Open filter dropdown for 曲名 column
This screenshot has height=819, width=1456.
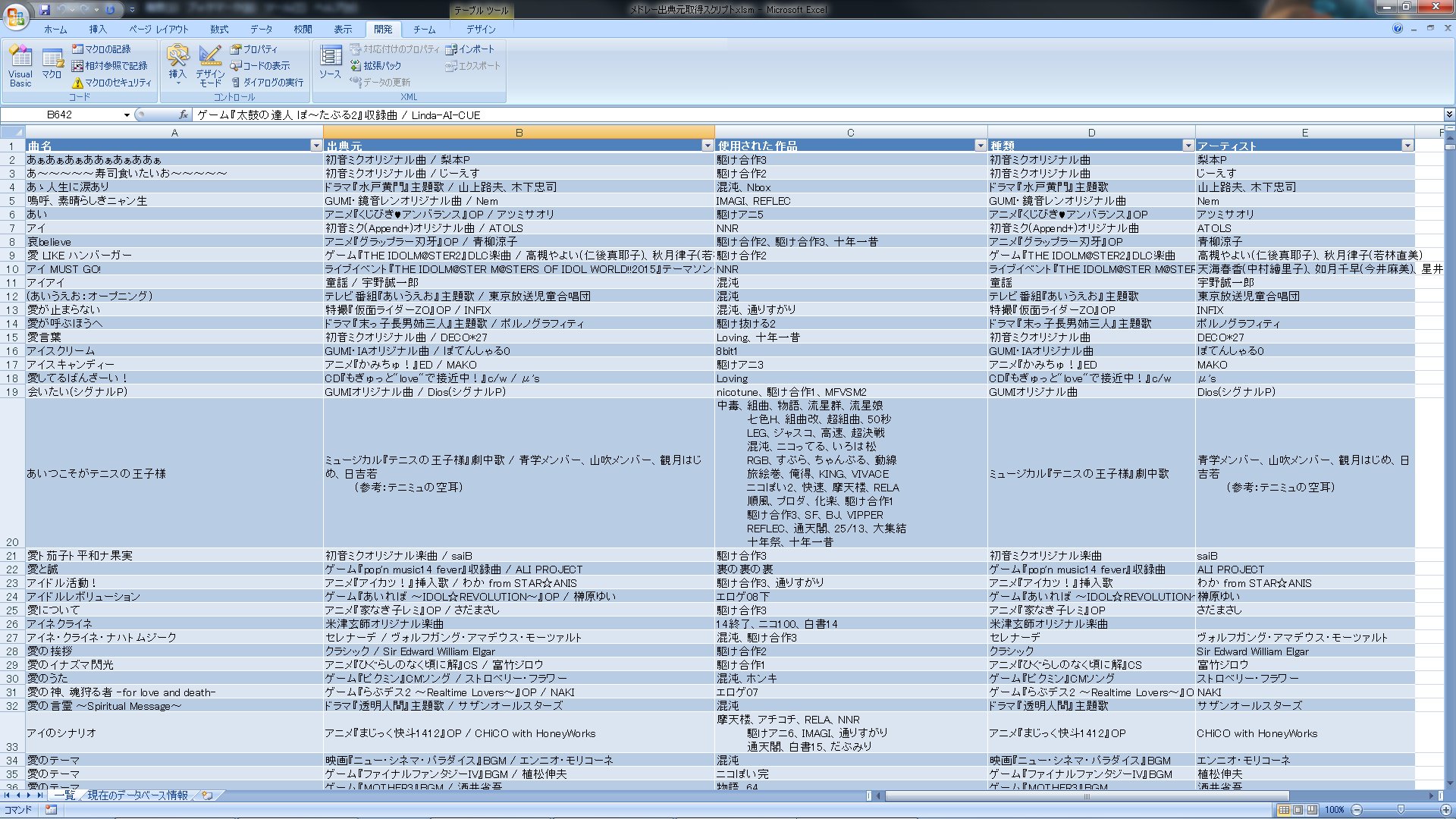pyautogui.click(x=316, y=146)
